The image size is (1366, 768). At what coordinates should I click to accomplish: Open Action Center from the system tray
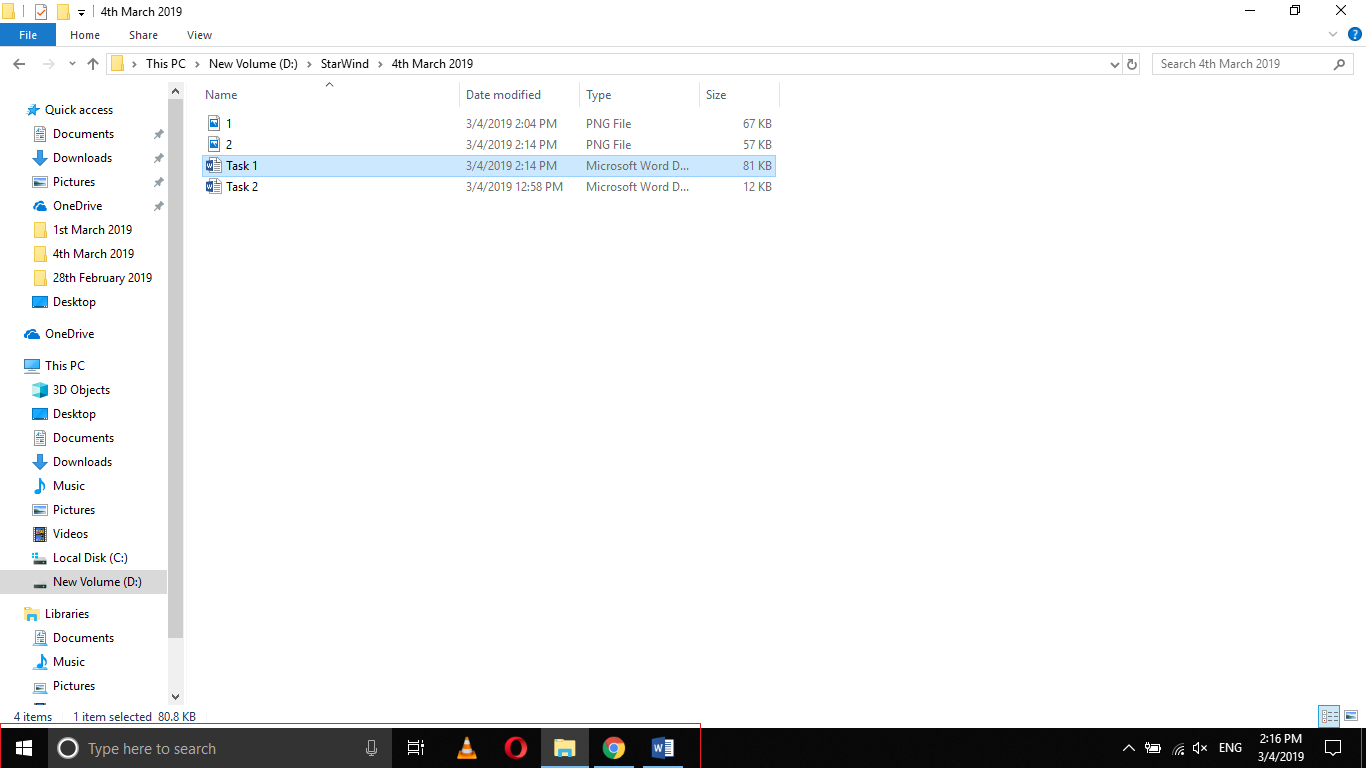tap(1333, 747)
